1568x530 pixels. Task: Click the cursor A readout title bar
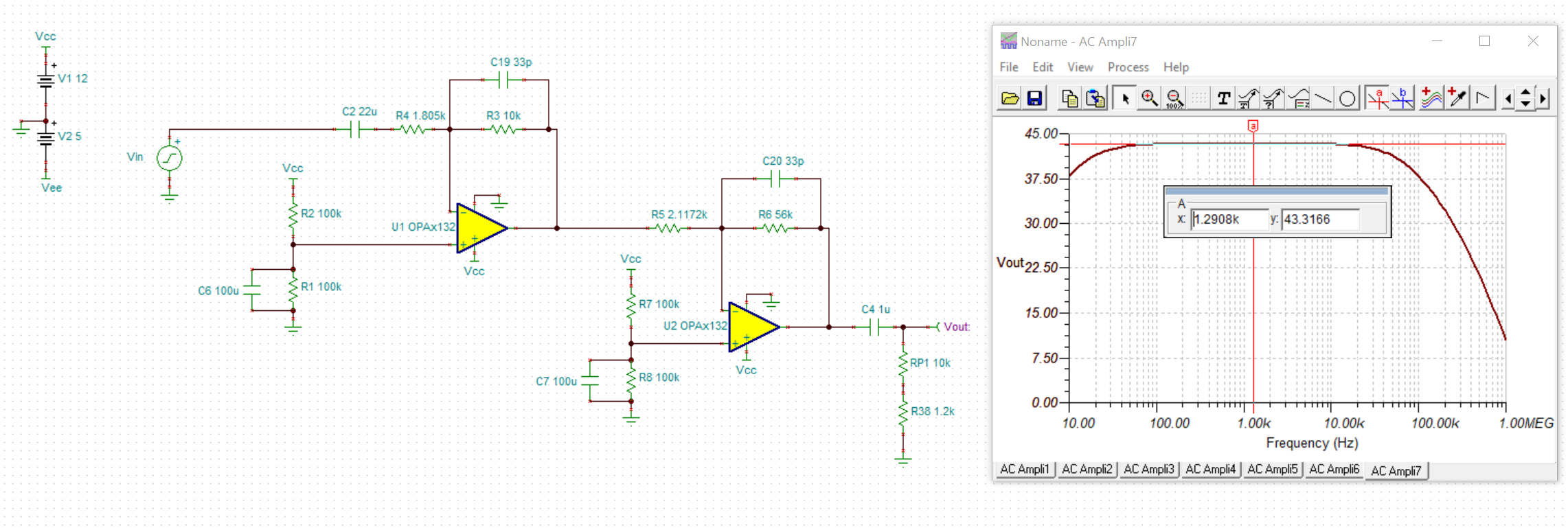tap(1277, 192)
